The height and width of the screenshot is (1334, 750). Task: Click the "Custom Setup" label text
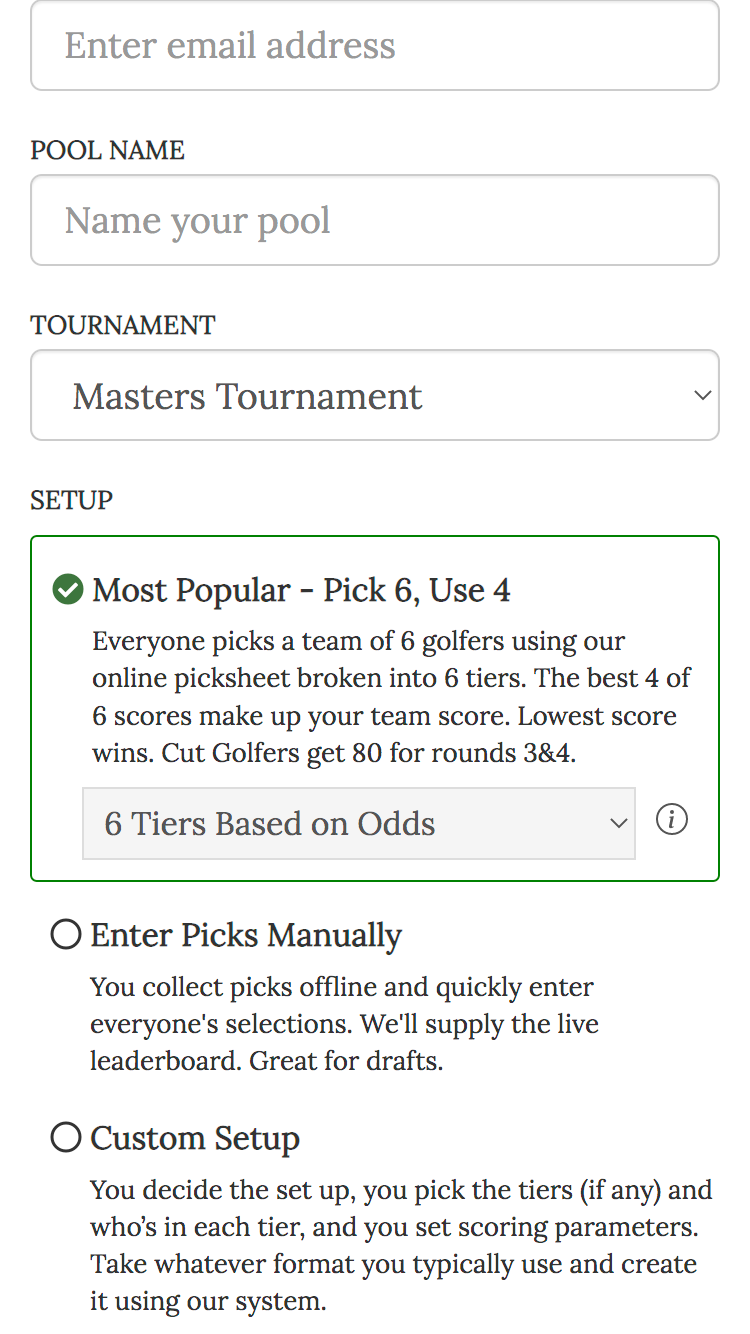pyautogui.click(x=195, y=1138)
